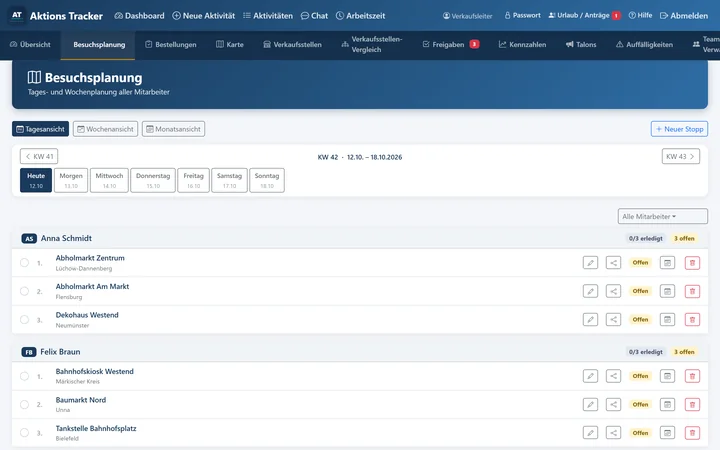Select Sonntag 18.10 day
The image size is (720, 450).
[x=267, y=180]
